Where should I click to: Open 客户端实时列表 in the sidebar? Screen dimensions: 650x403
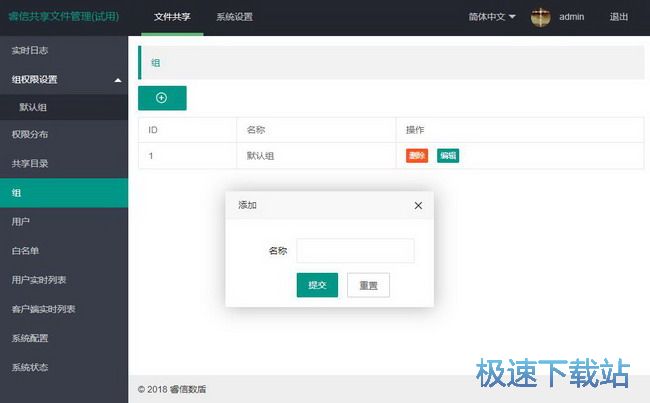point(64,309)
